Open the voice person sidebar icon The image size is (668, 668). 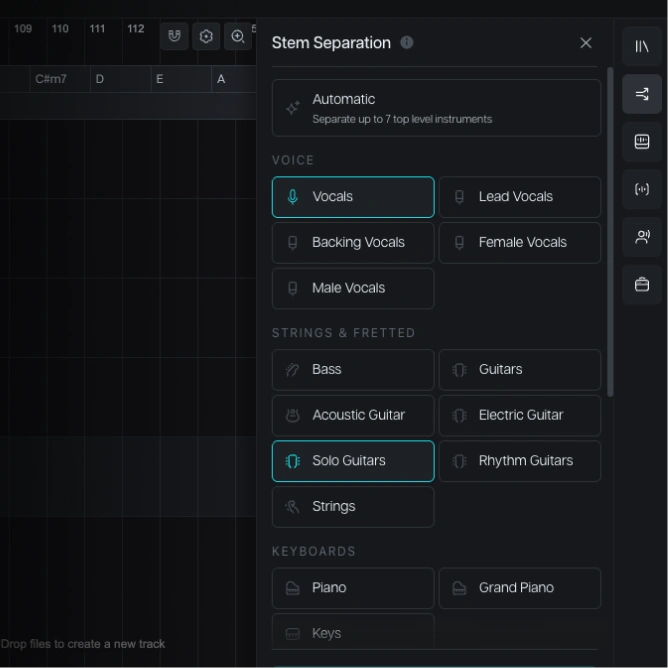coord(642,237)
